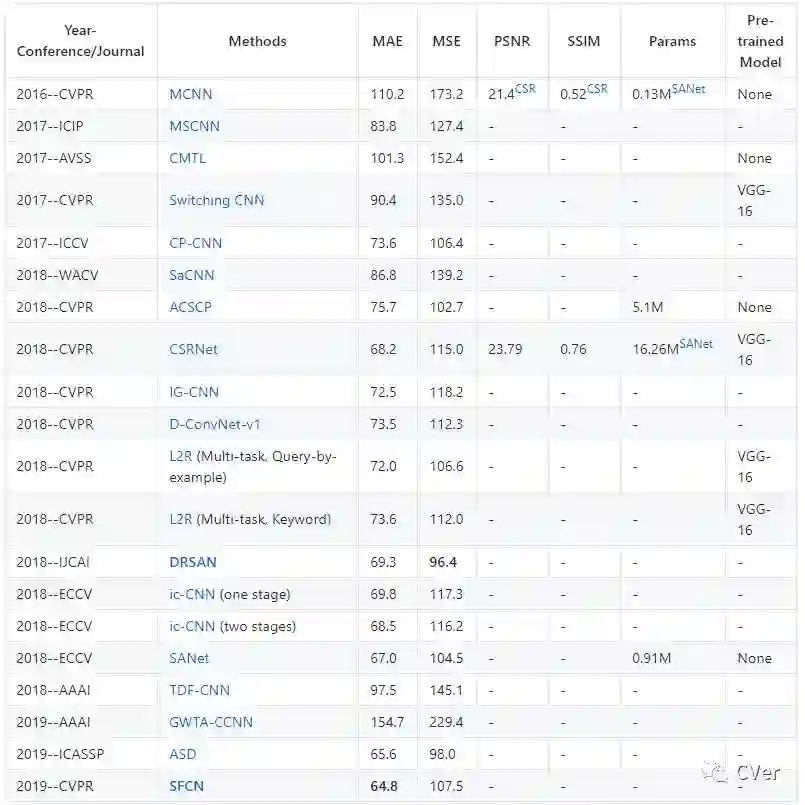Click the CSR superscript beside PSNR 21.4
805x805 pixels.
[526, 89]
